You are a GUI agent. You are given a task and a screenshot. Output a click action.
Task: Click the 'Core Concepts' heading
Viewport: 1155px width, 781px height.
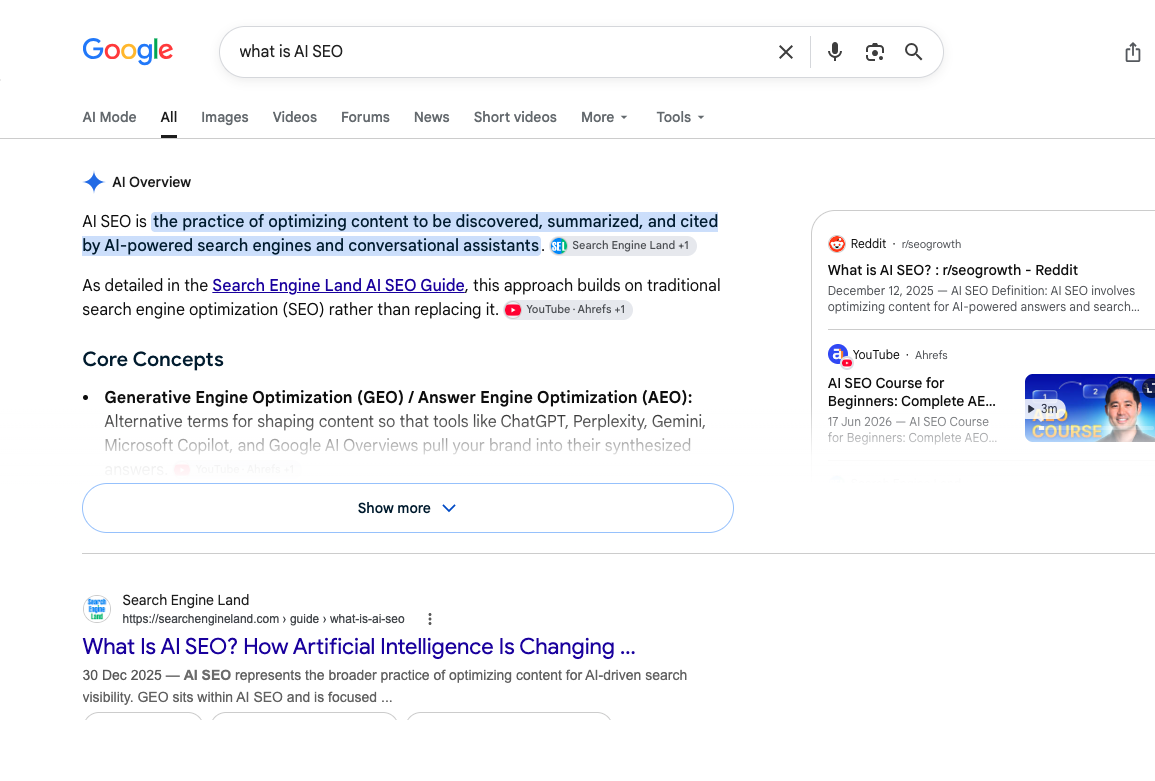coord(152,359)
